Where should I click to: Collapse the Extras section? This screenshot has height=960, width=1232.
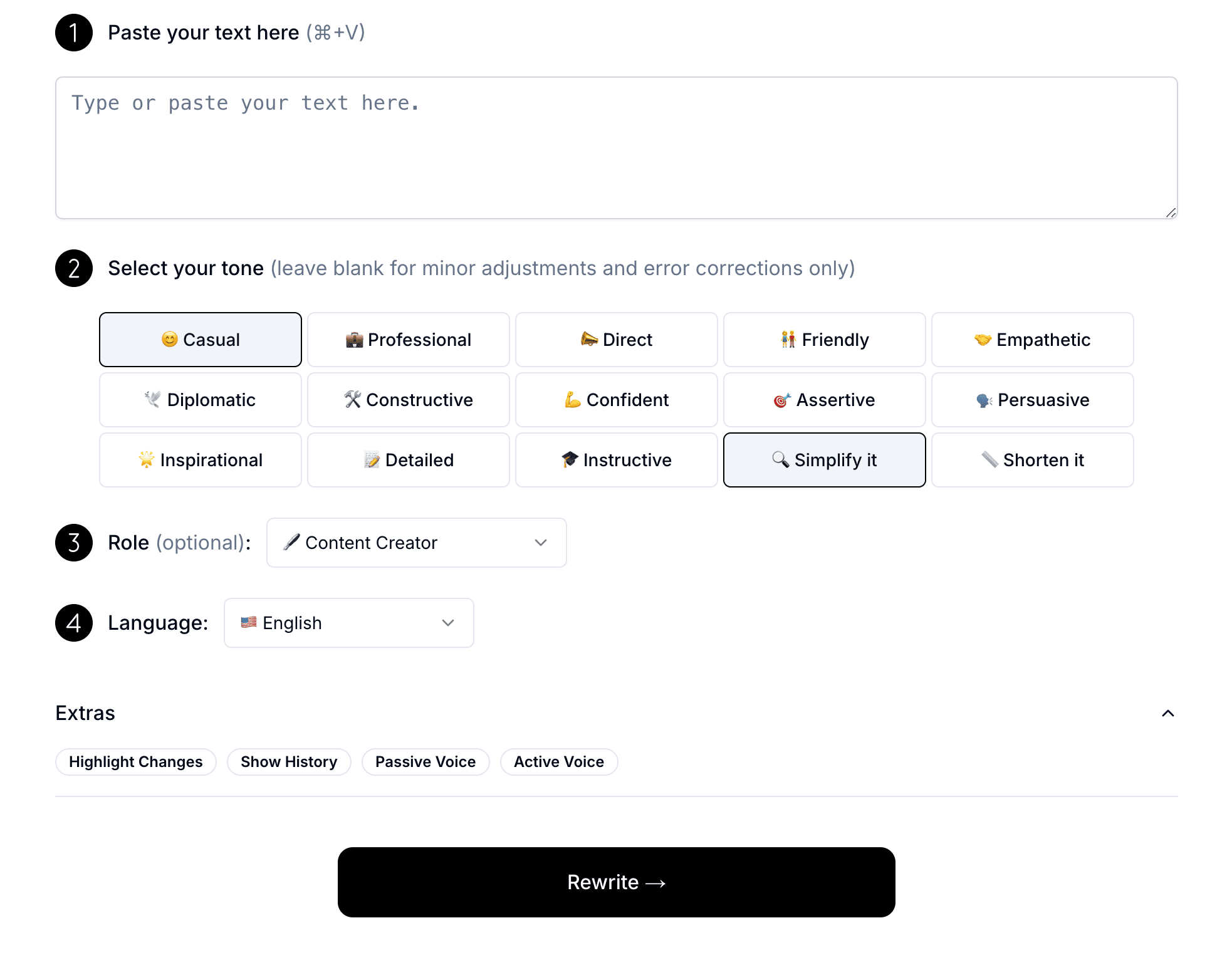(x=1168, y=713)
